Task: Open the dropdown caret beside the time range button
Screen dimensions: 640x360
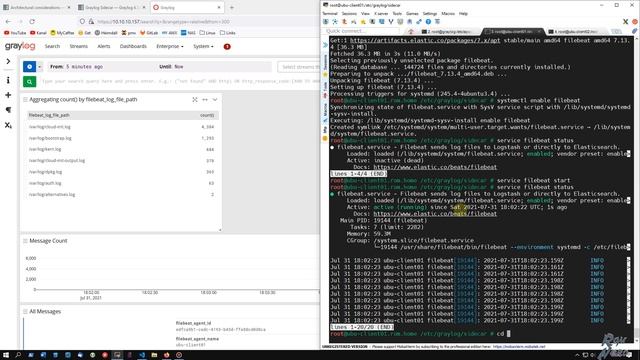Action: (x=40, y=67)
